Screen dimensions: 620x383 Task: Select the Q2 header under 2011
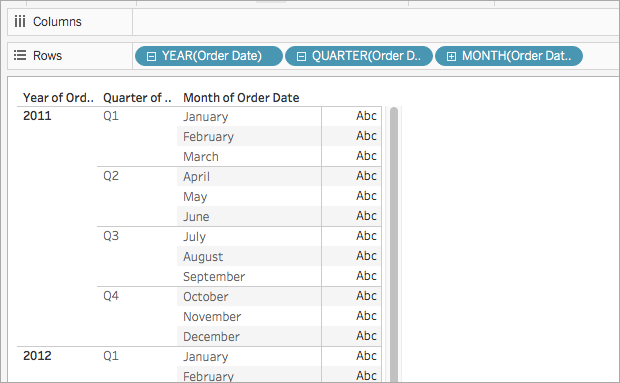(x=111, y=175)
